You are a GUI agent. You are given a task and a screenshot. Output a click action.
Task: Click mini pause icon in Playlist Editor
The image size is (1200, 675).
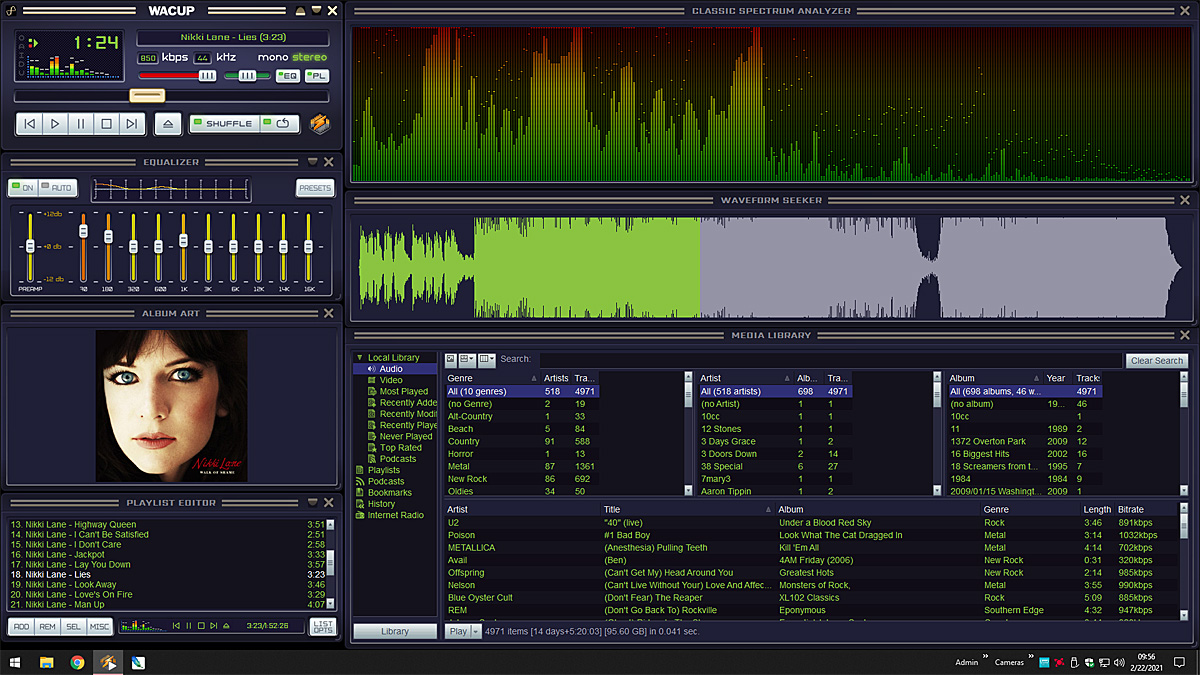(189, 626)
